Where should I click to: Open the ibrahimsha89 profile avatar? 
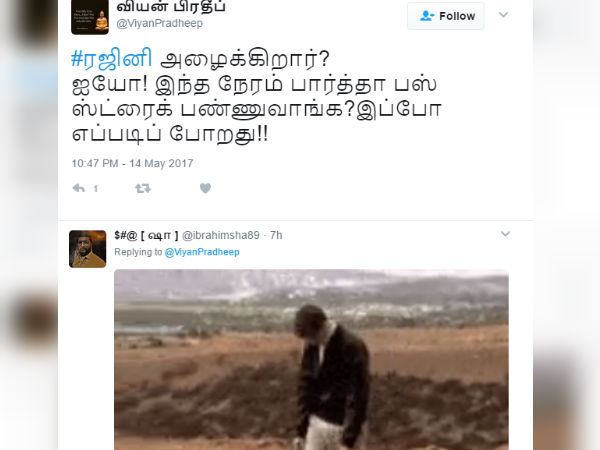click(x=88, y=249)
